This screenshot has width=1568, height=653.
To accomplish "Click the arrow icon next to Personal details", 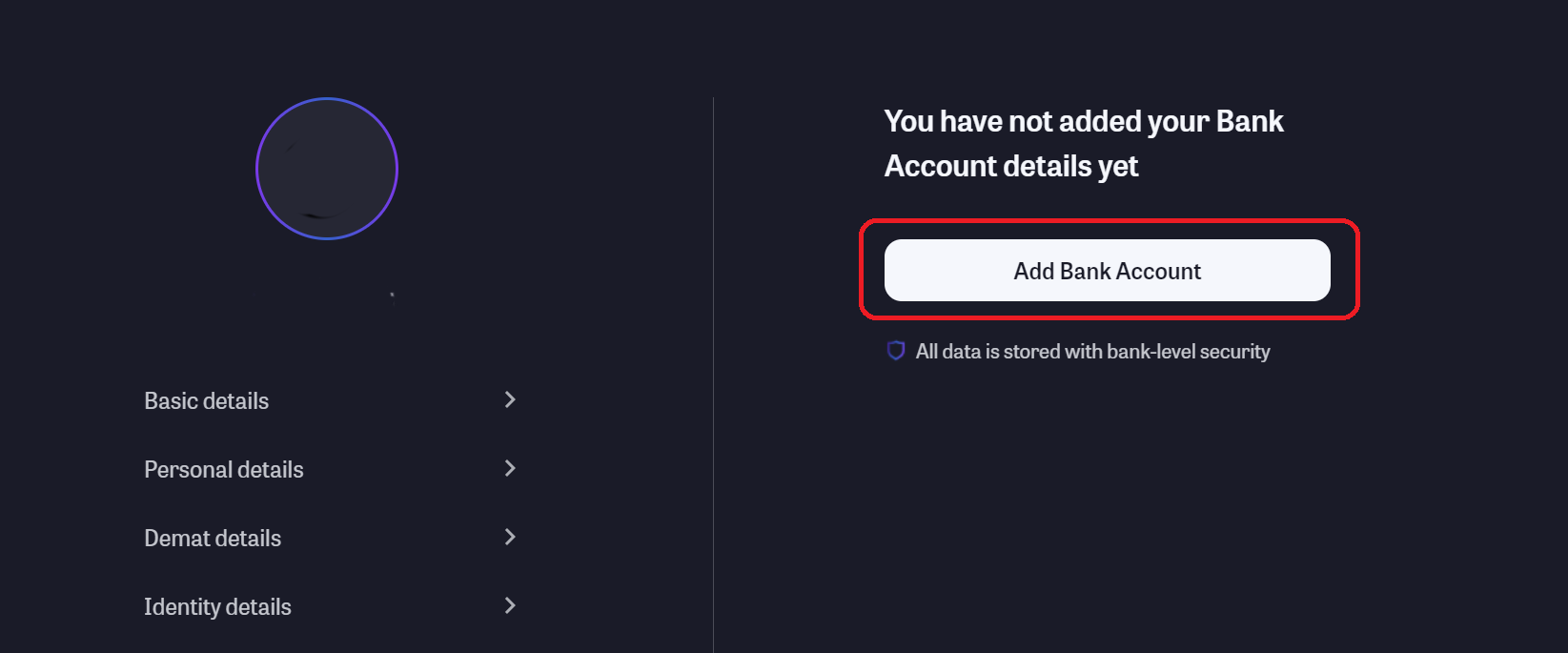I will tap(510, 468).
